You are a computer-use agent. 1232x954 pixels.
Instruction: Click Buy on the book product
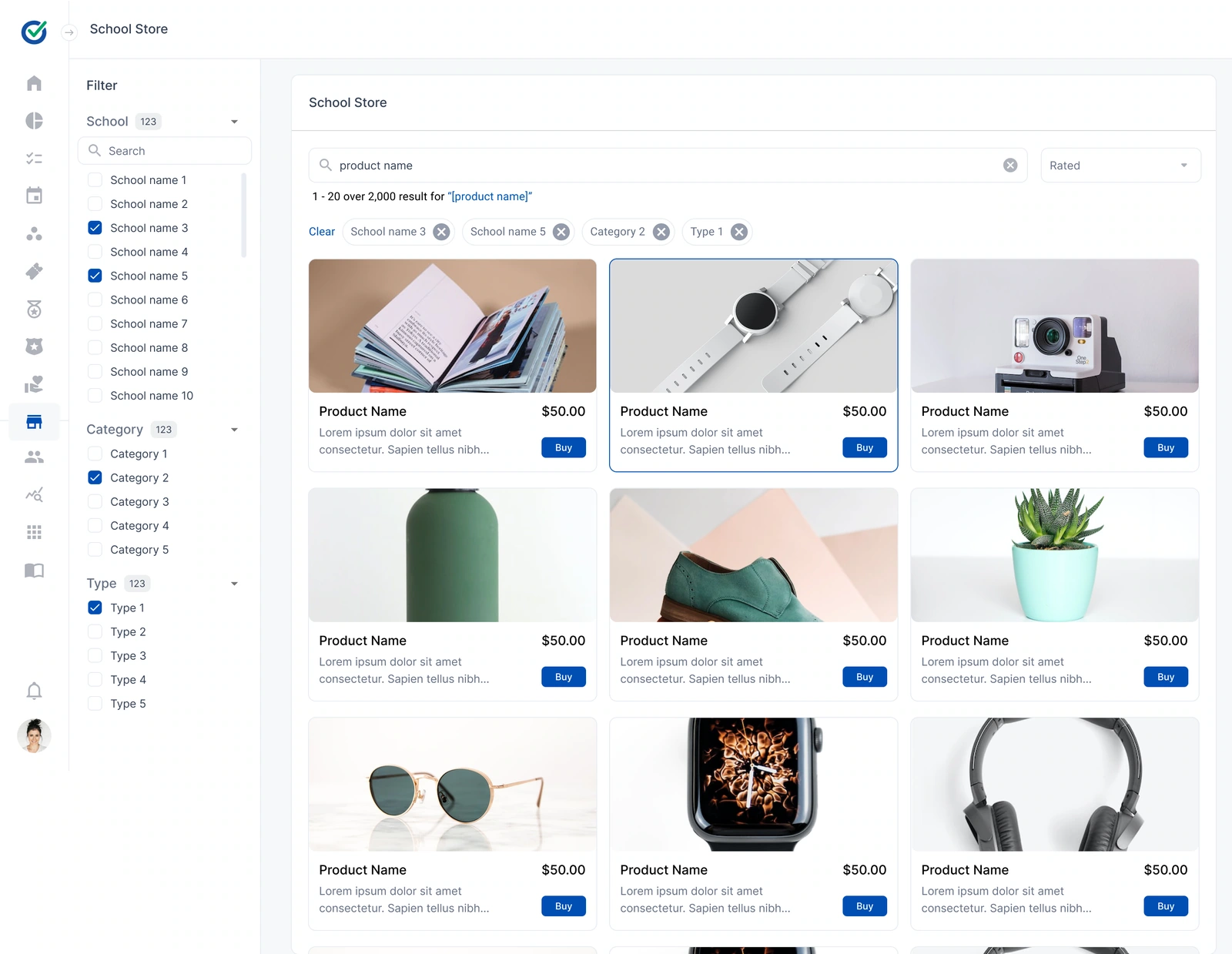(564, 447)
